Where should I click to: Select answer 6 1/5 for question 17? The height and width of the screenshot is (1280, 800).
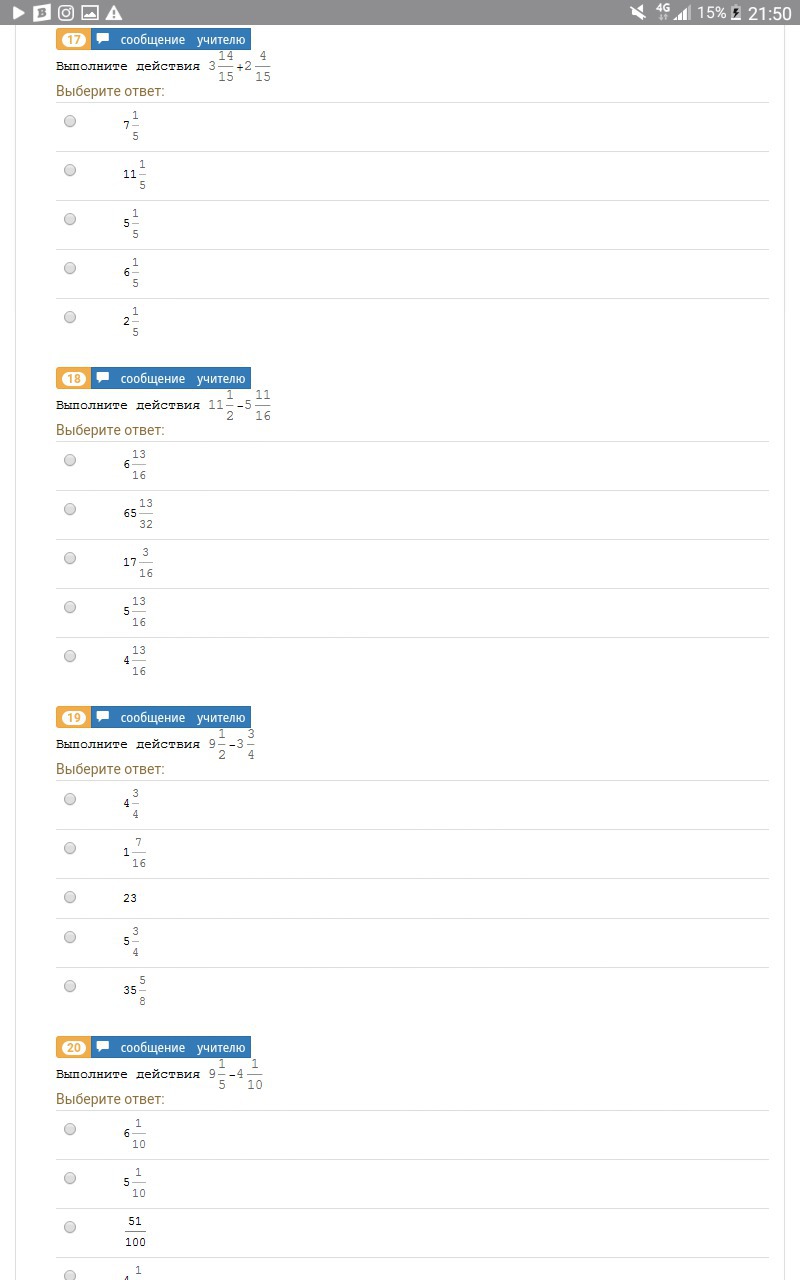coord(70,268)
